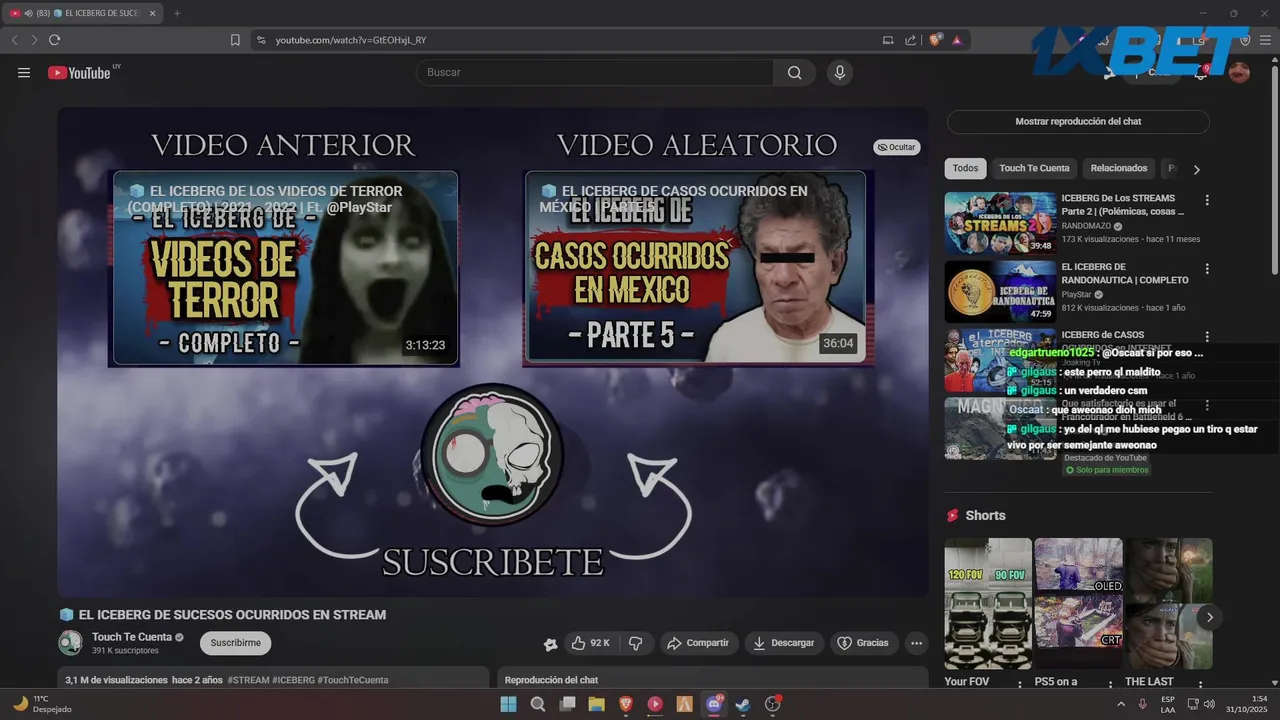
Task: Open more actions three-dot menu under video
Action: click(916, 643)
